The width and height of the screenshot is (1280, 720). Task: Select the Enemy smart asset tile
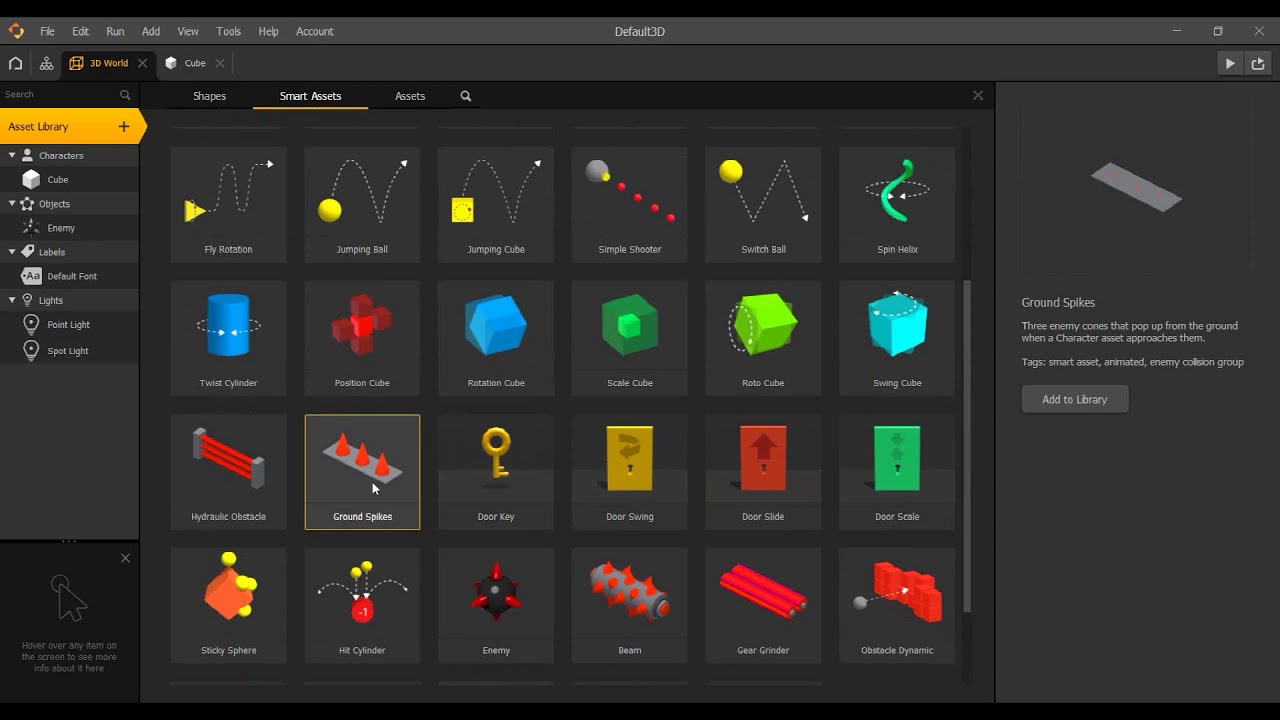click(496, 605)
